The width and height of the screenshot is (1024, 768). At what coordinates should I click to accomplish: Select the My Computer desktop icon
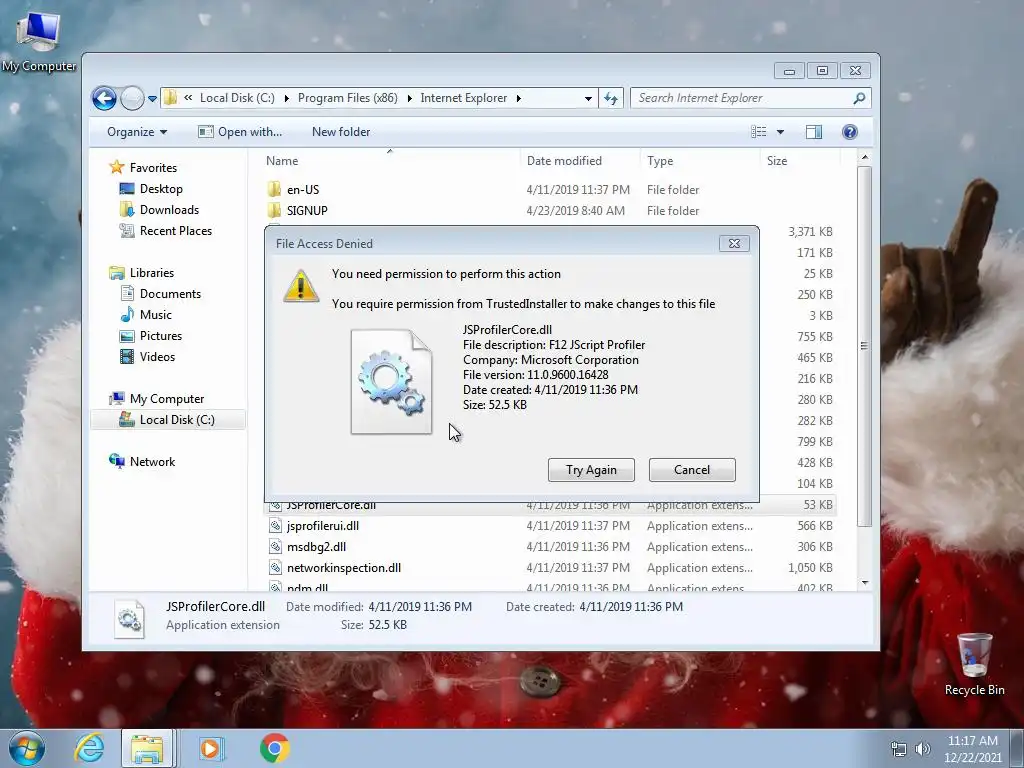pyautogui.click(x=39, y=40)
